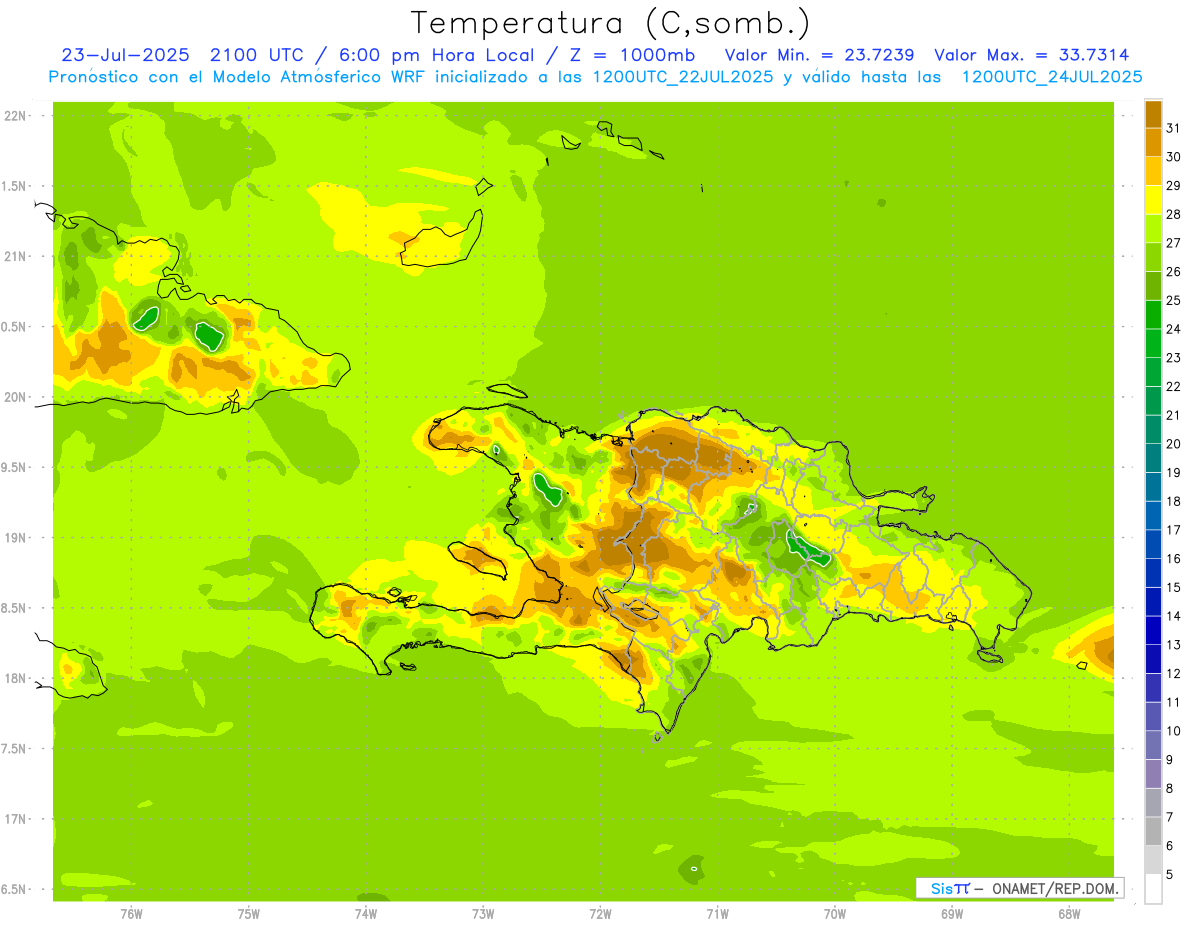The width and height of the screenshot is (1200, 927).
Task: Click the '21N' latitude axis label
Action: click(15, 256)
